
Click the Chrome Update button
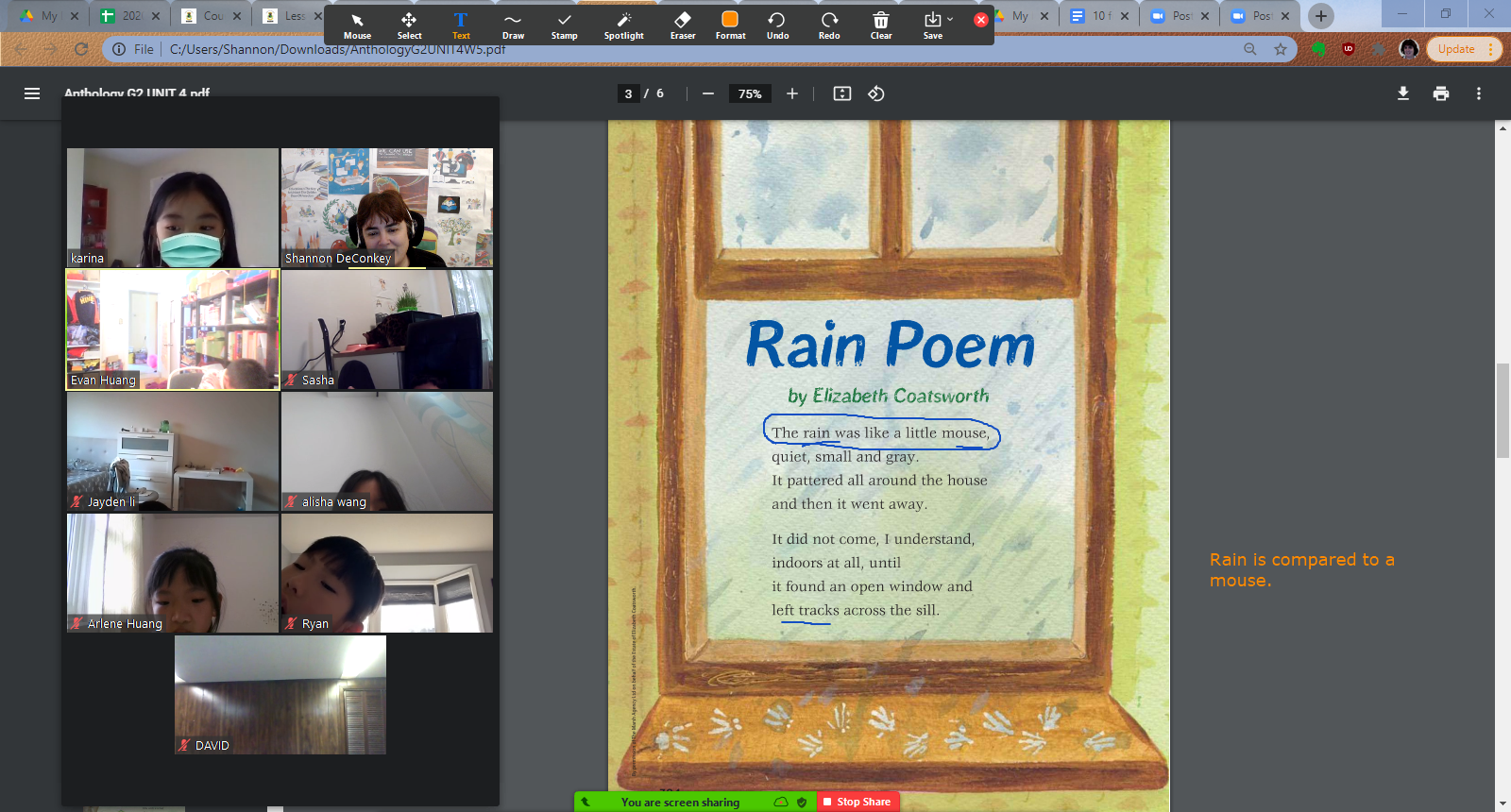tap(1456, 49)
